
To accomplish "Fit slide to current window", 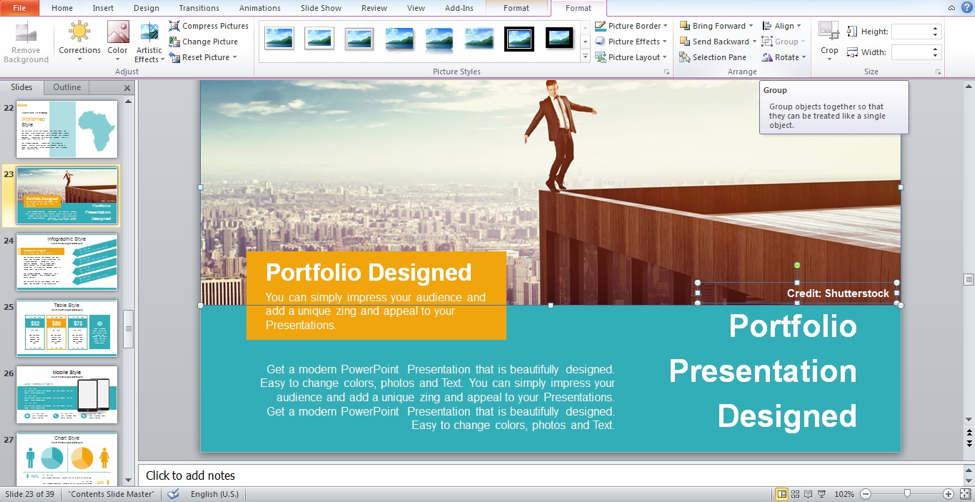I will pyautogui.click(x=964, y=494).
